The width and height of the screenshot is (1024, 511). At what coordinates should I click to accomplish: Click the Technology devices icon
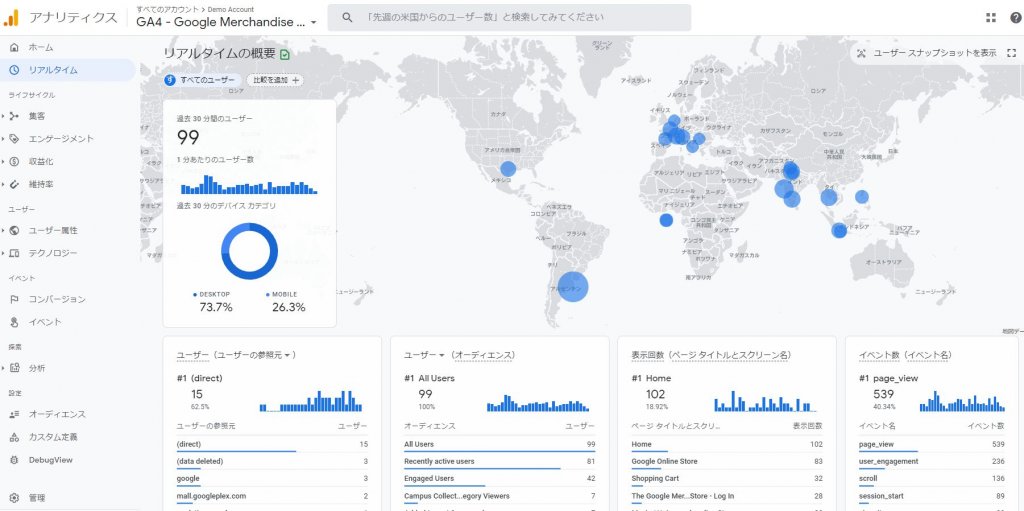point(14,253)
